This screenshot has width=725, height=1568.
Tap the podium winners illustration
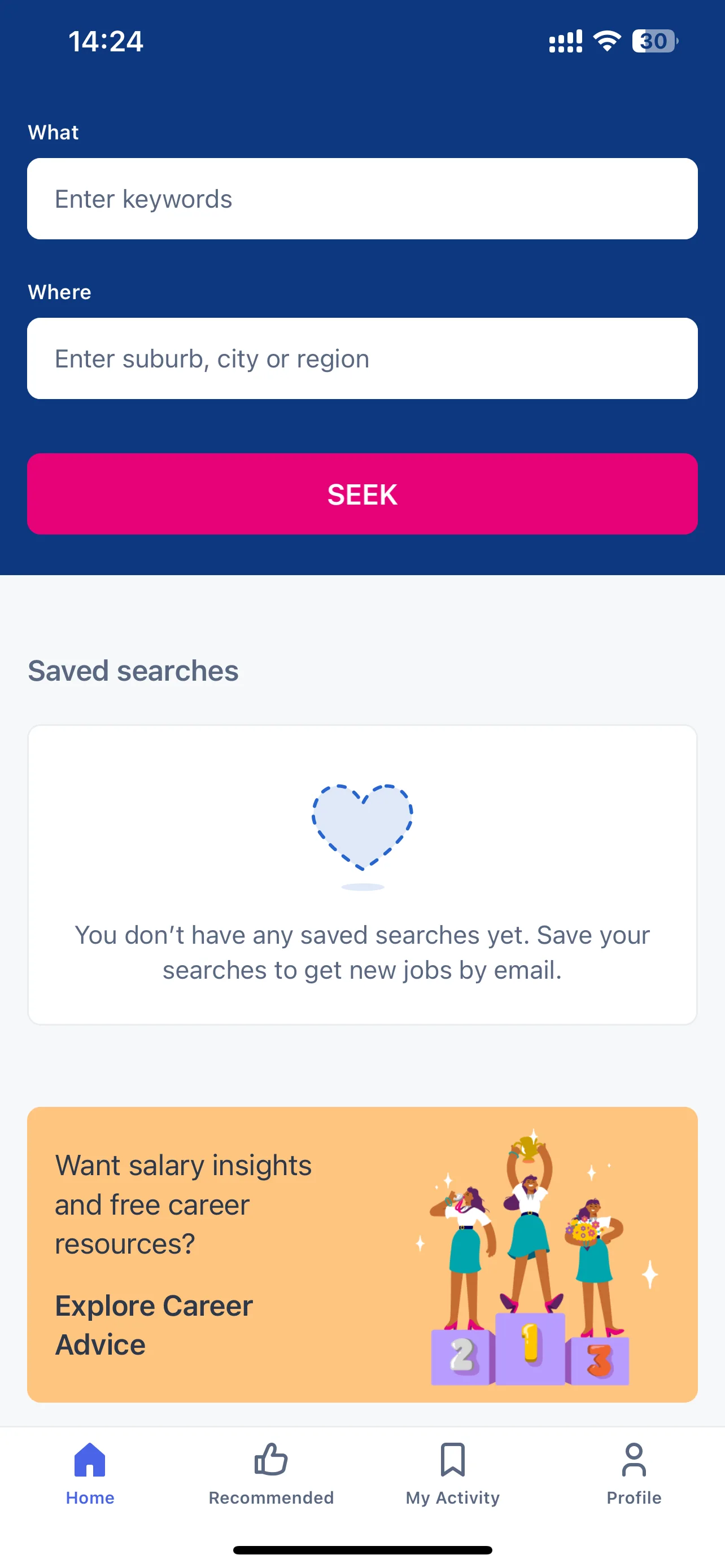(536, 1257)
